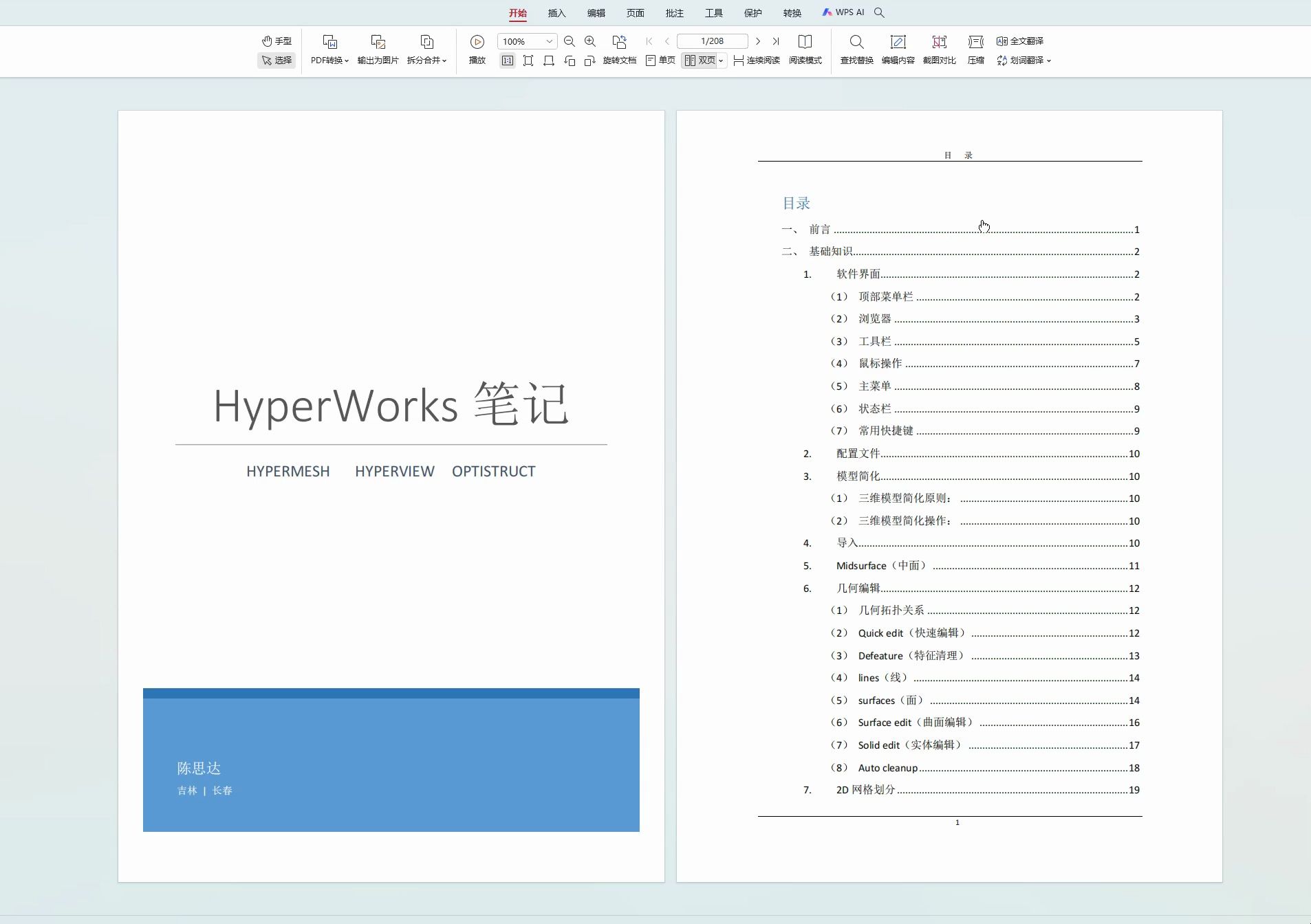
Task: Open 截图对比 screenshot compare tool
Action: 939,50
